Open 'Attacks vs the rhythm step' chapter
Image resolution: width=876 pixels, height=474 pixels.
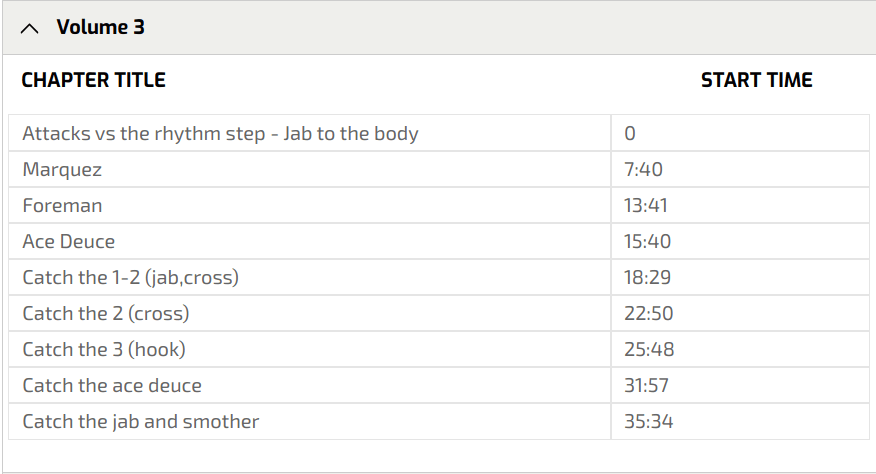(x=220, y=133)
